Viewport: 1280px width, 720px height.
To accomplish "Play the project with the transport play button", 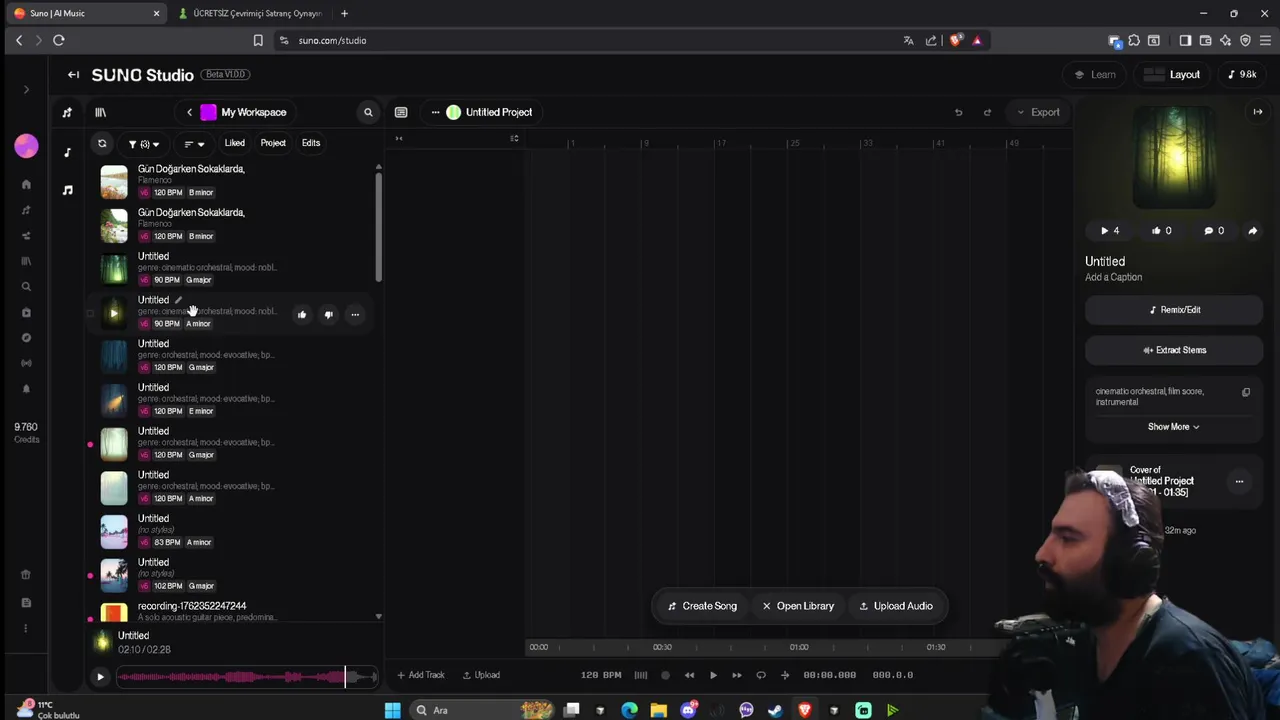I will (713, 676).
